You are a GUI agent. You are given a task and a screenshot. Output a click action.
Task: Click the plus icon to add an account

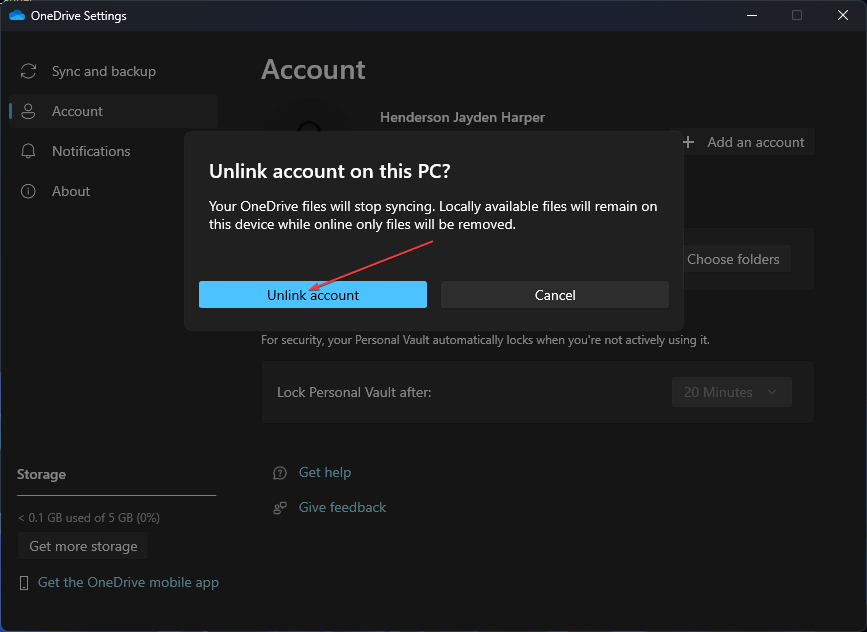(x=688, y=142)
